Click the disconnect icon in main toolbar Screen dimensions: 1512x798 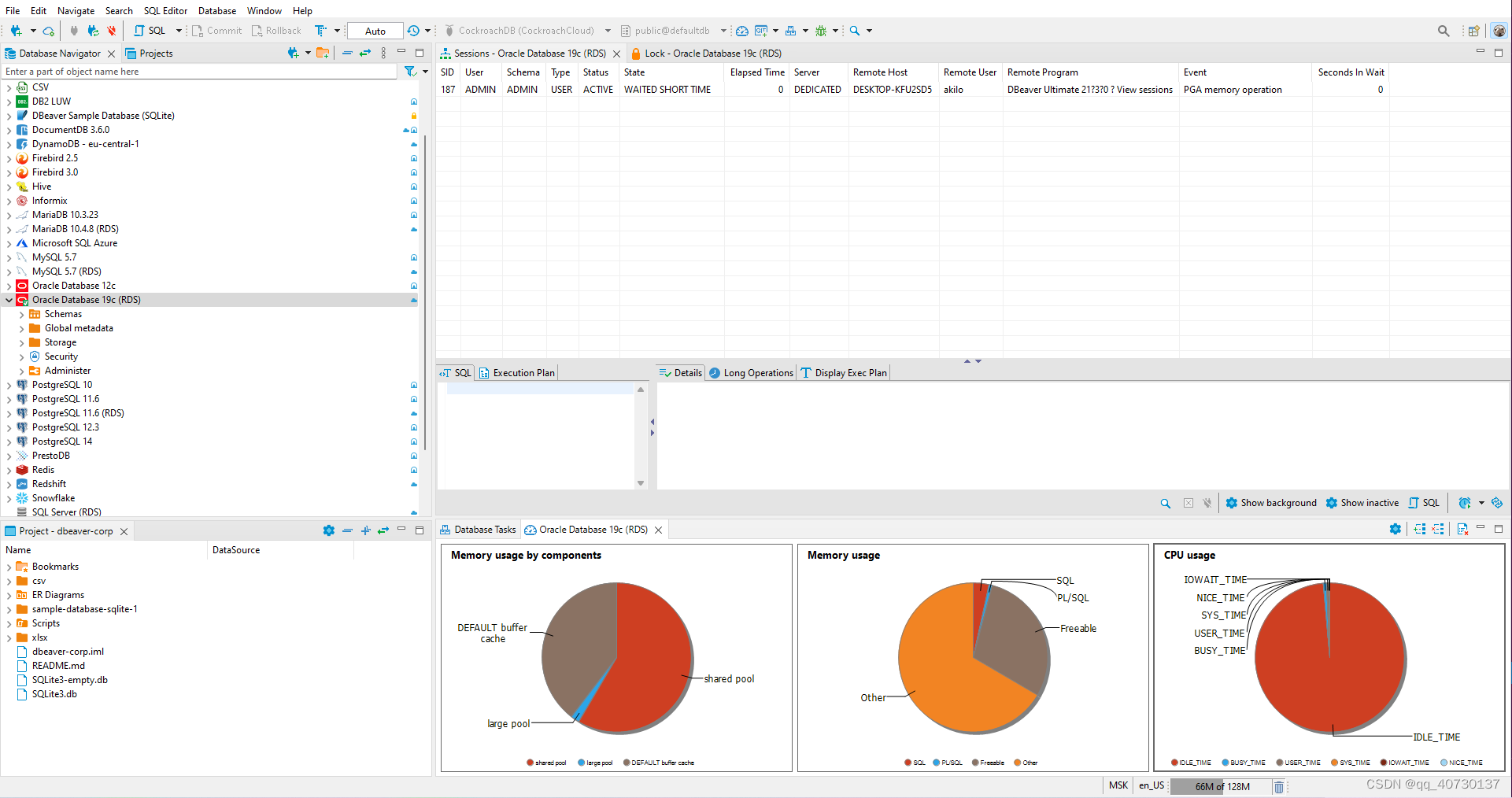point(111,31)
